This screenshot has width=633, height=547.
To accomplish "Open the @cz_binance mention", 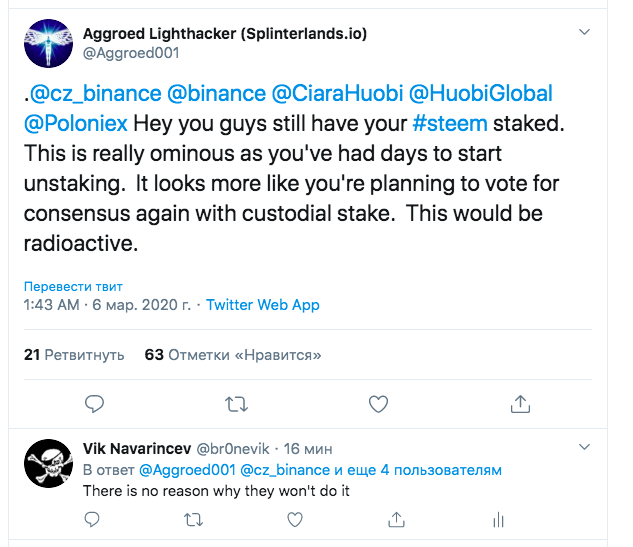I will tap(96, 93).
